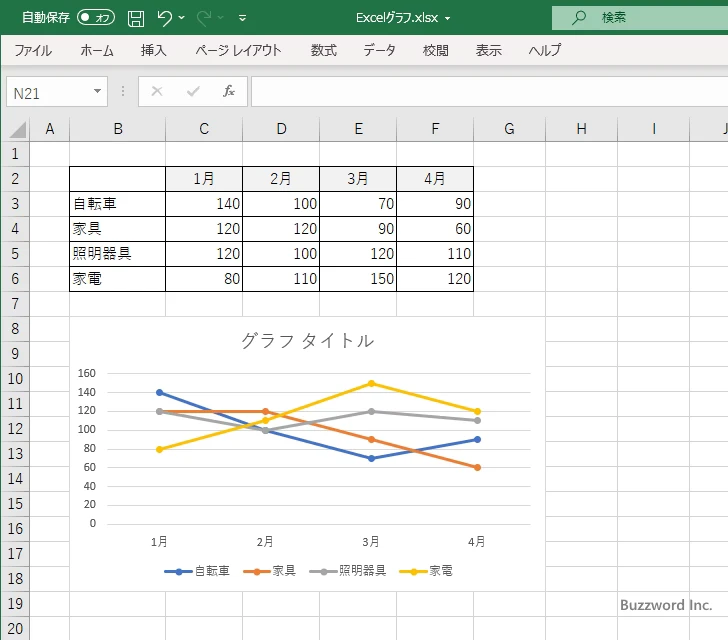
Task: Click the 3月 label on horizontal axis
Action: [371, 542]
